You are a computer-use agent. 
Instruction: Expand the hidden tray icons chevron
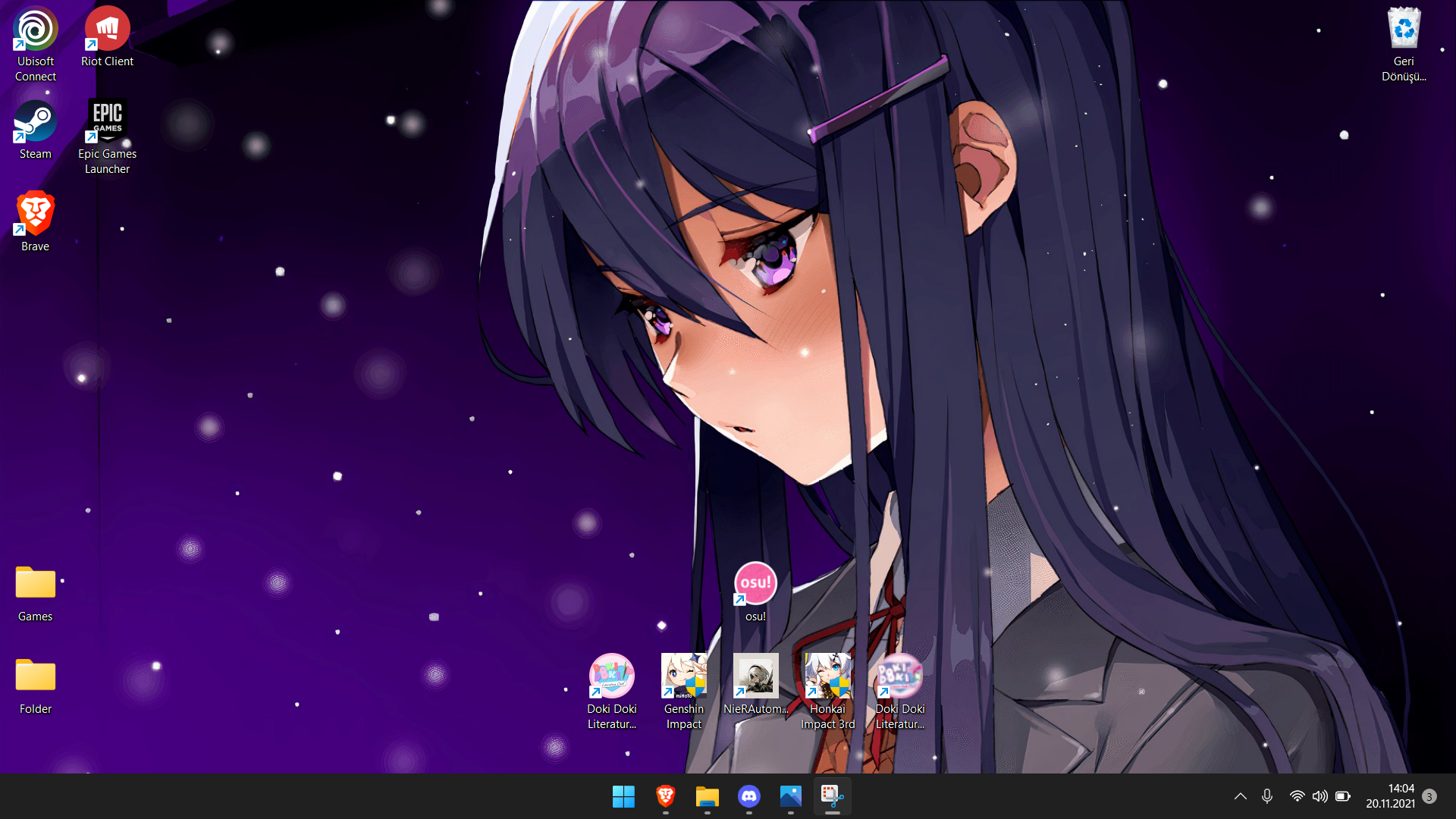coord(1241,796)
